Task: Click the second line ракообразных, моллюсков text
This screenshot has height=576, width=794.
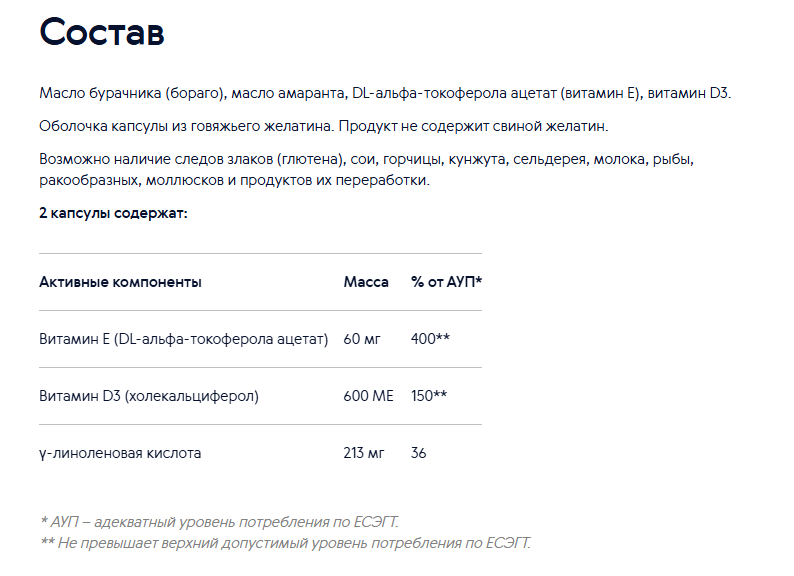Action: [x=234, y=180]
